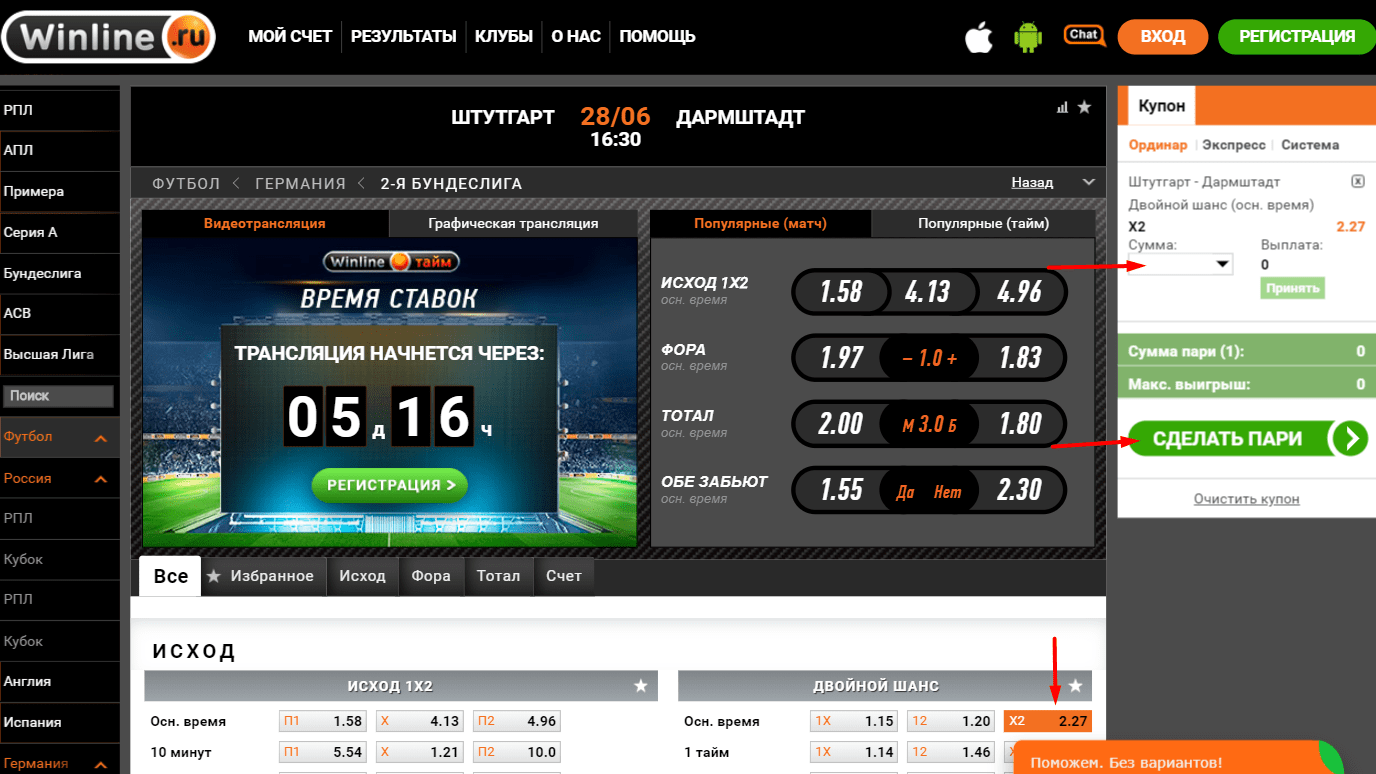The width and height of the screenshot is (1376, 774).
Task: Filter markets by Фора
Action: point(431,576)
